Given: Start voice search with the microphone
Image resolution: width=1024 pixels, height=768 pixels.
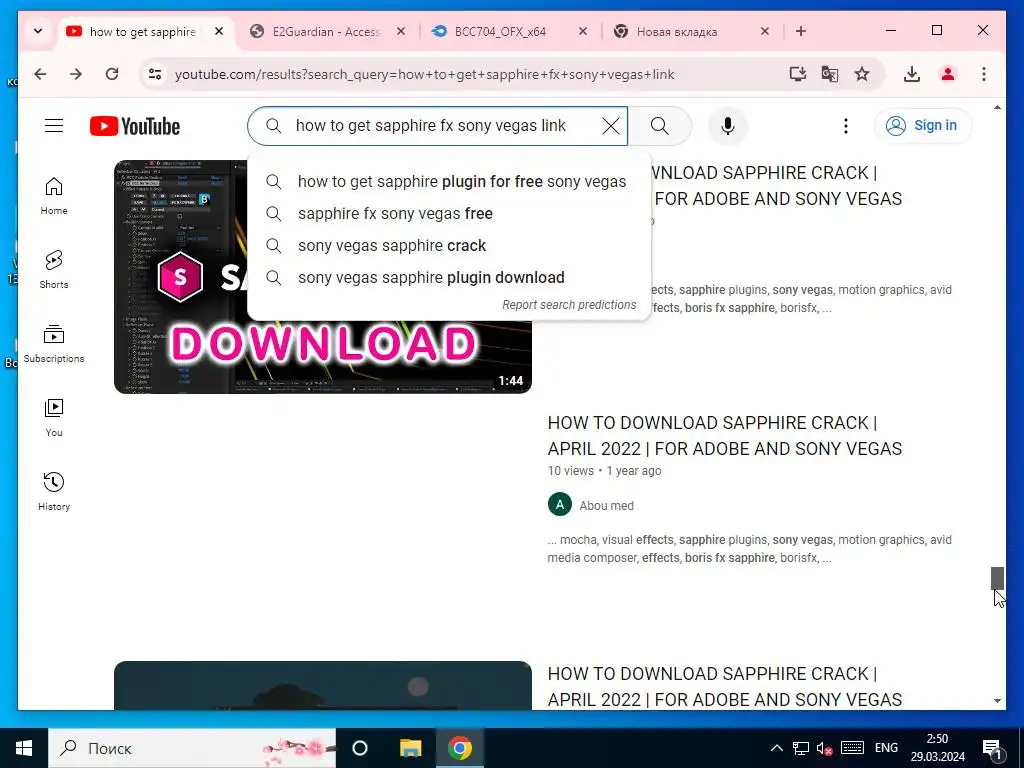Looking at the screenshot, I should point(728,126).
